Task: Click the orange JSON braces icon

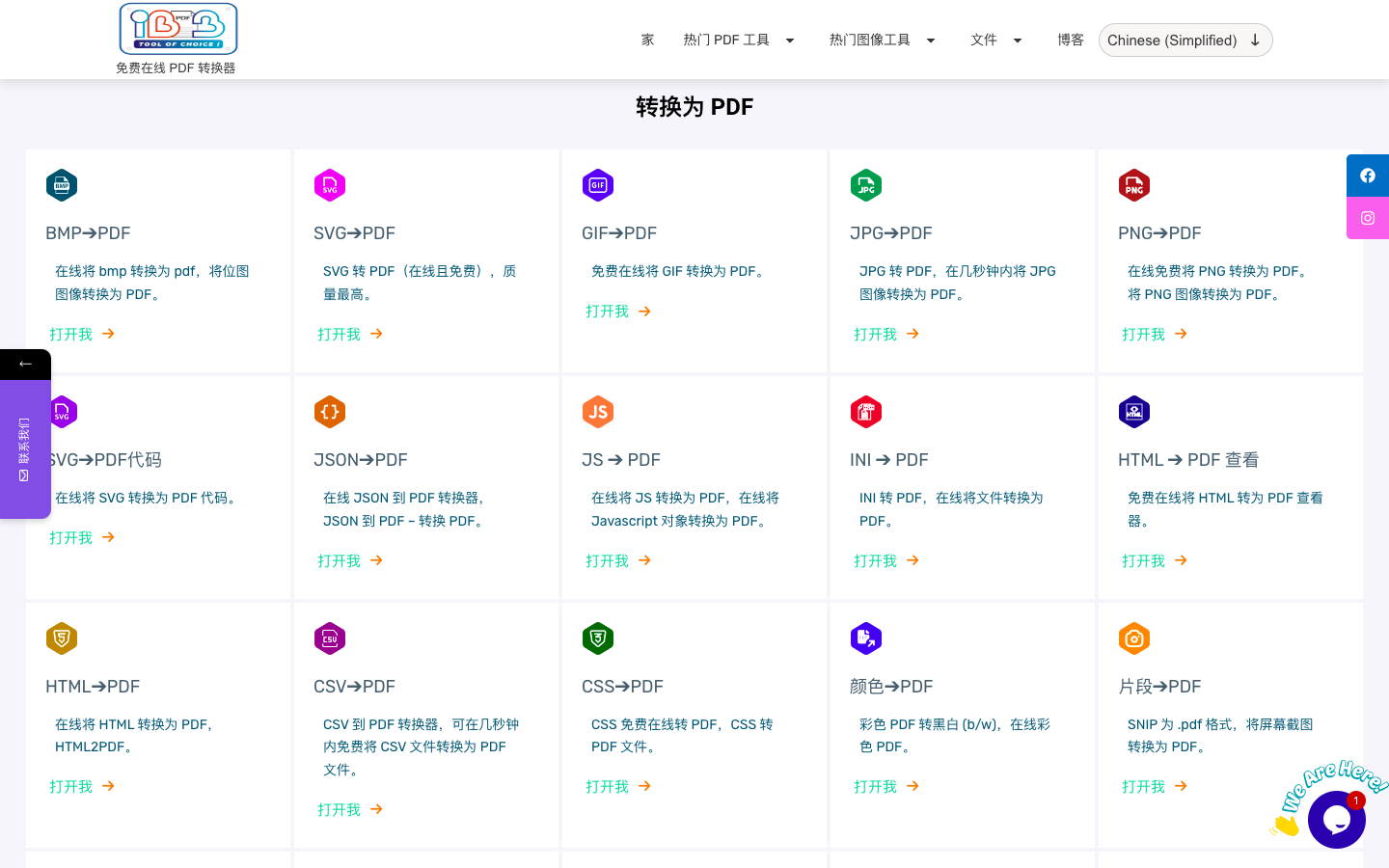Action: (330, 412)
